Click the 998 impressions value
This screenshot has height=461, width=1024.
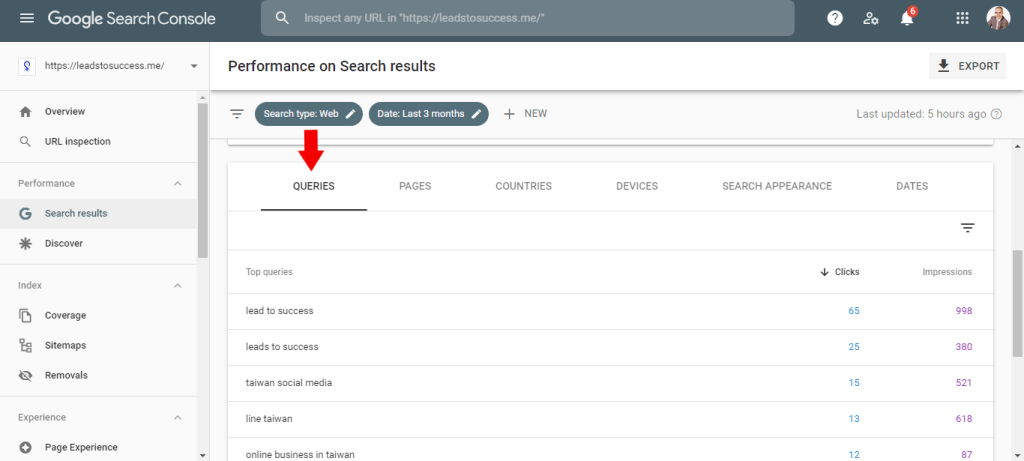[x=964, y=311]
